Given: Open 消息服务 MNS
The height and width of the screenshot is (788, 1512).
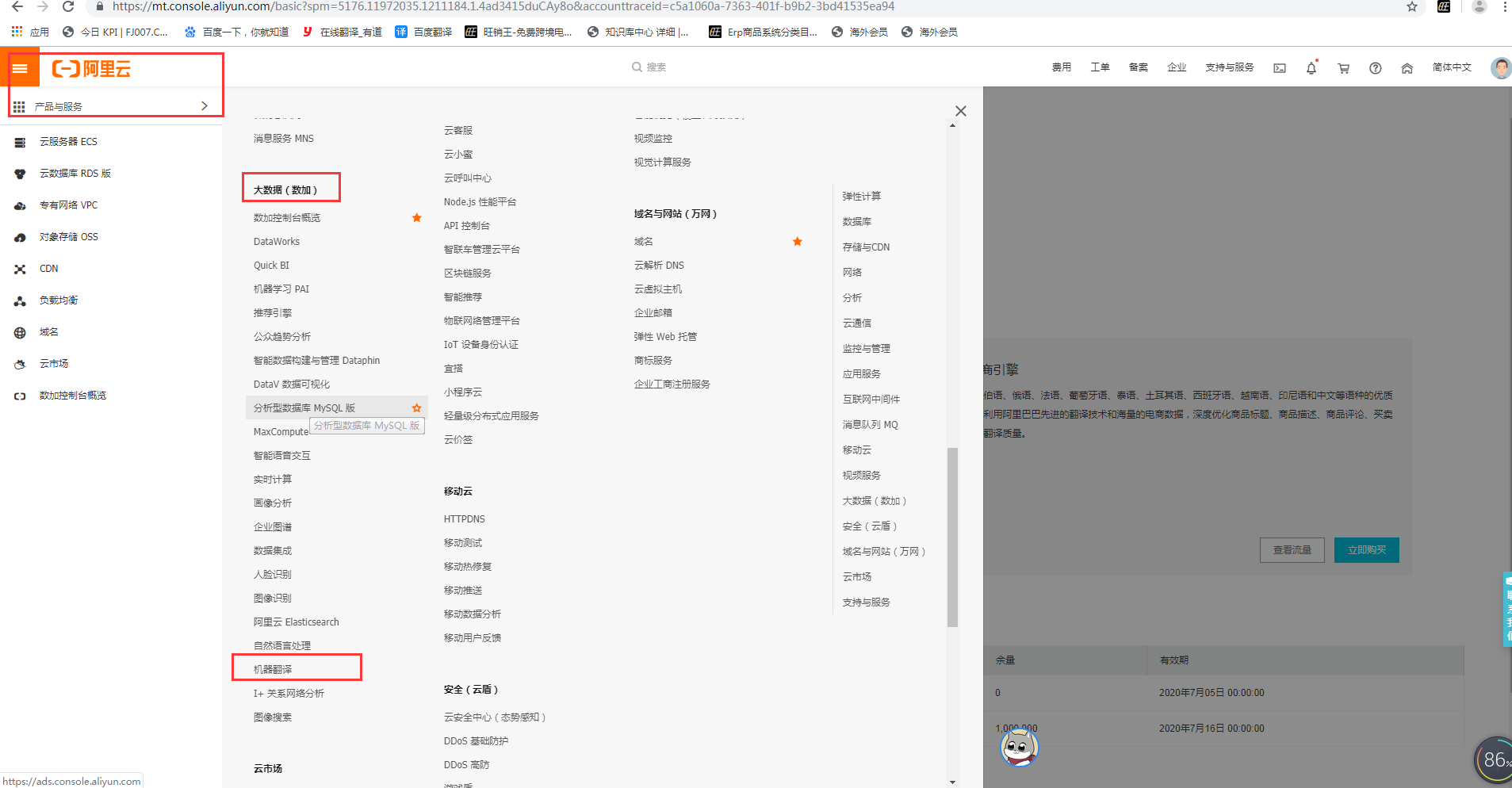Looking at the screenshot, I should (x=284, y=139).
